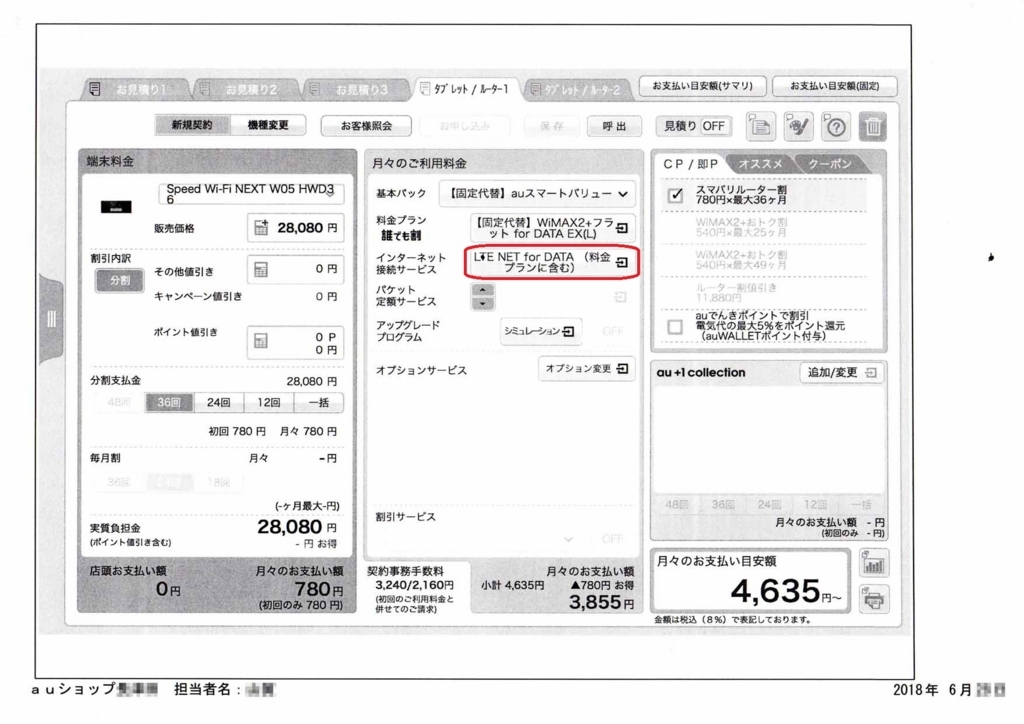Choose 一括 payment under 分割支払金
This screenshot has width=1024, height=724.
(x=319, y=403)
